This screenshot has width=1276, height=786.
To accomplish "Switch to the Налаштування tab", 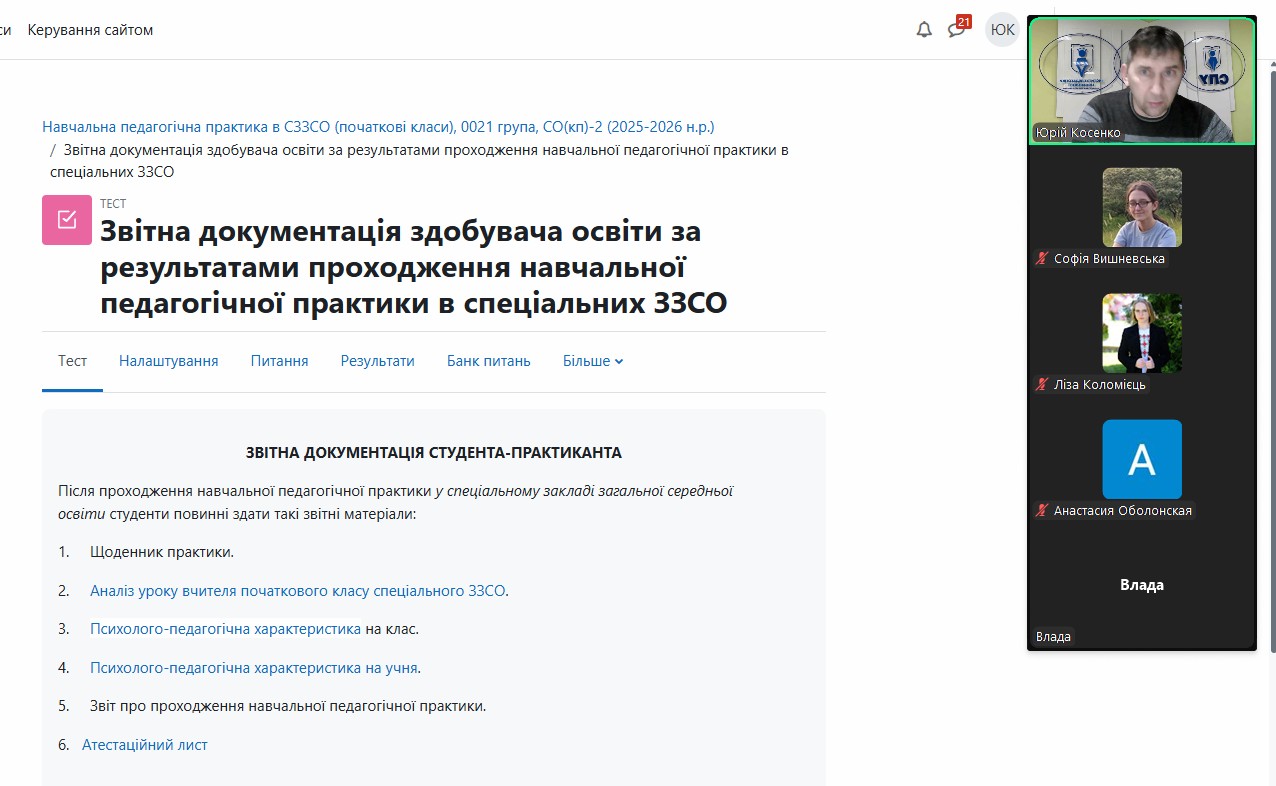I will pyautogui.click(x=168, y=361).
